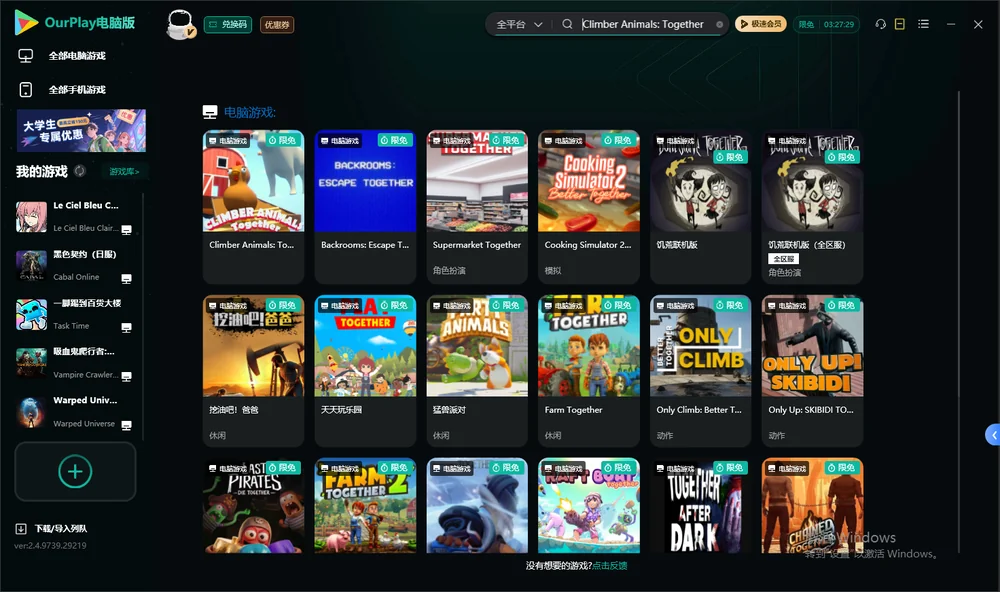Open Farm Together game card
The image size is (1000, 592).
click(x=589, y=371)
